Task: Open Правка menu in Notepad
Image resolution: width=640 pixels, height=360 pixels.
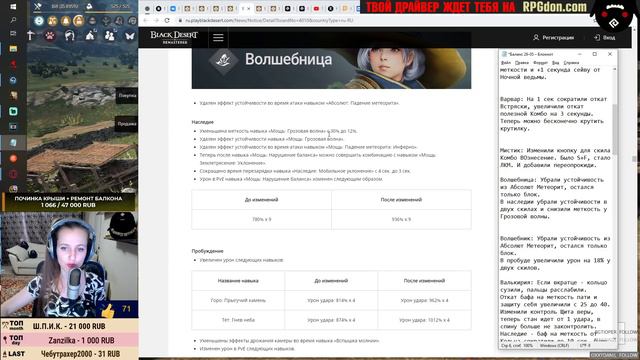Action: 522,63
